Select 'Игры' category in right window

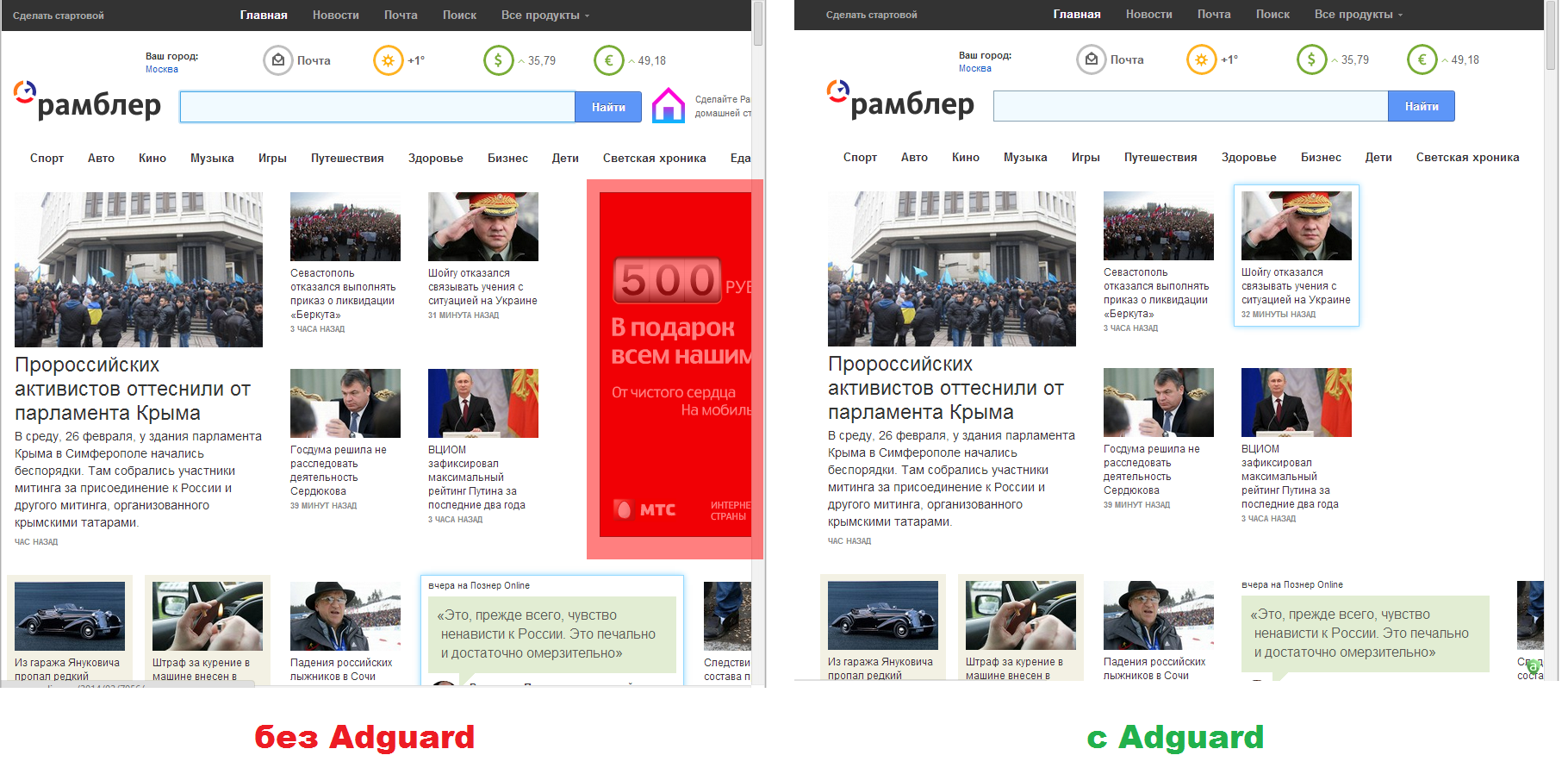pyautogui.click(x=1086, y=158)
